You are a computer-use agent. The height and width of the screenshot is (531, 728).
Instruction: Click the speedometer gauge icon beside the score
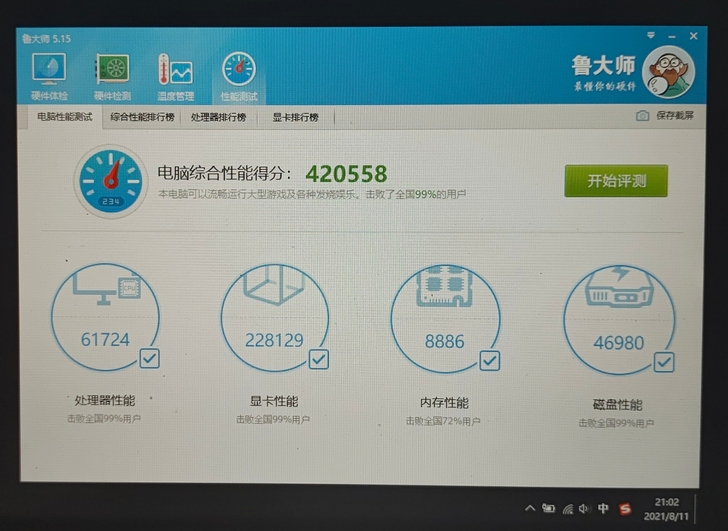click(110, 181)
